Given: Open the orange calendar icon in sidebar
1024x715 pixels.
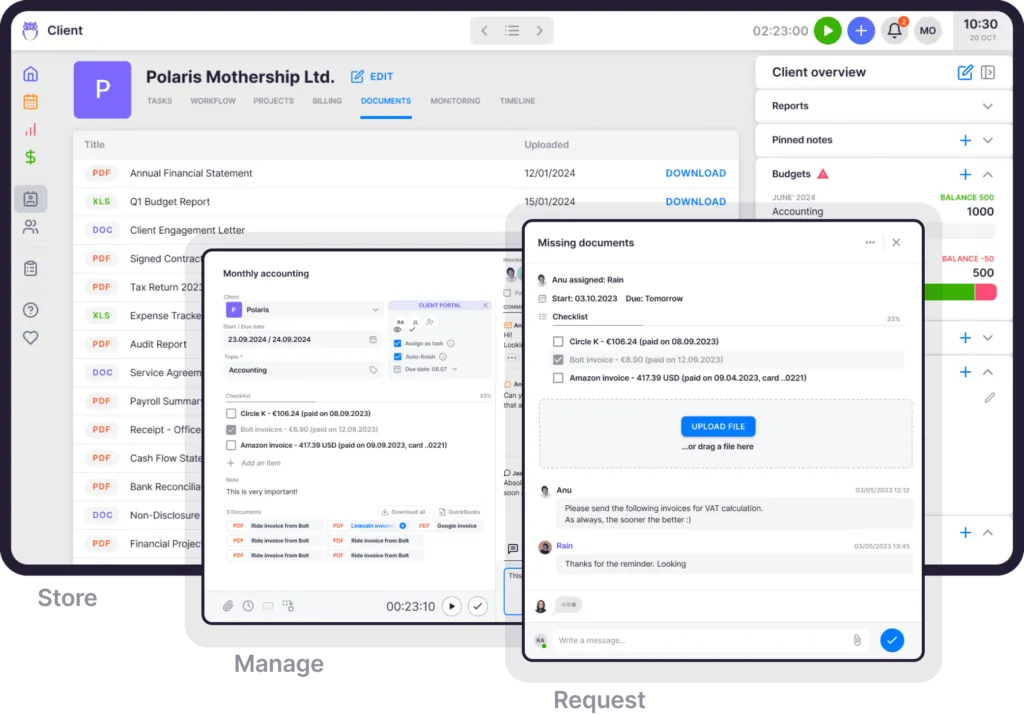Looking at the screenshot, I should (x=31, y=102).
